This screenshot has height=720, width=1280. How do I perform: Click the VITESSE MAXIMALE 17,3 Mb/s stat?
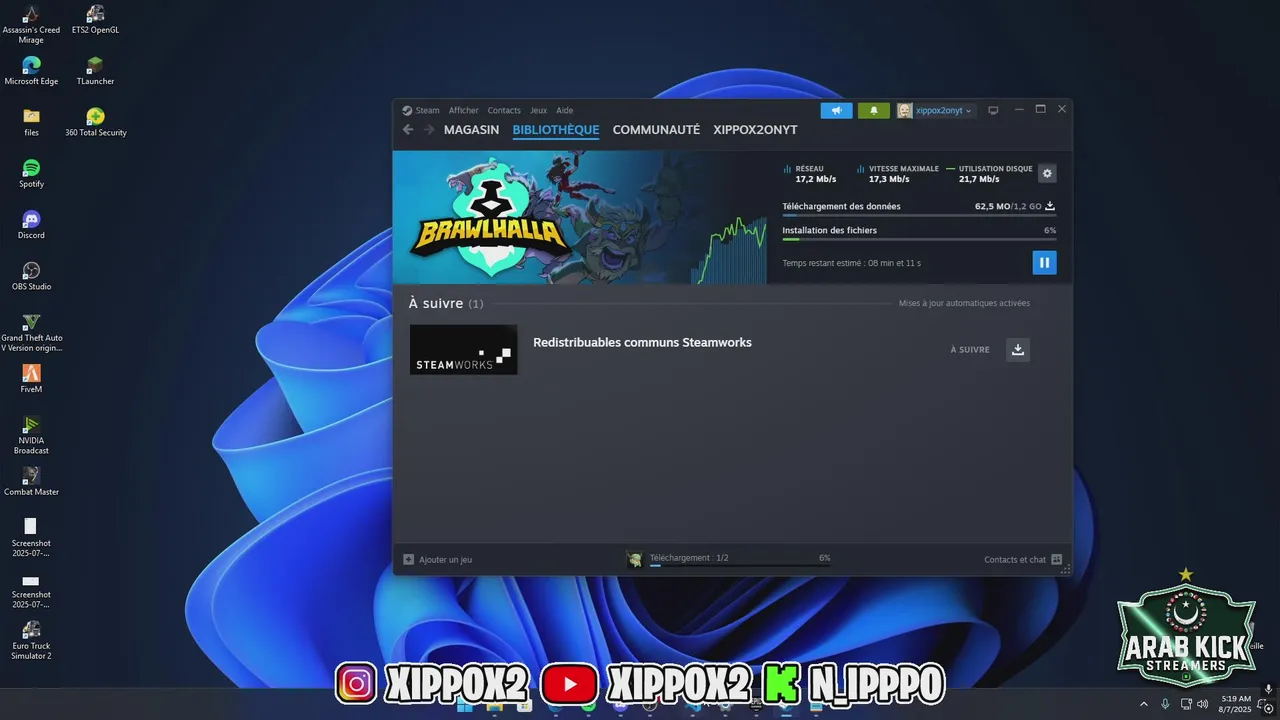(x=898, y=174)
